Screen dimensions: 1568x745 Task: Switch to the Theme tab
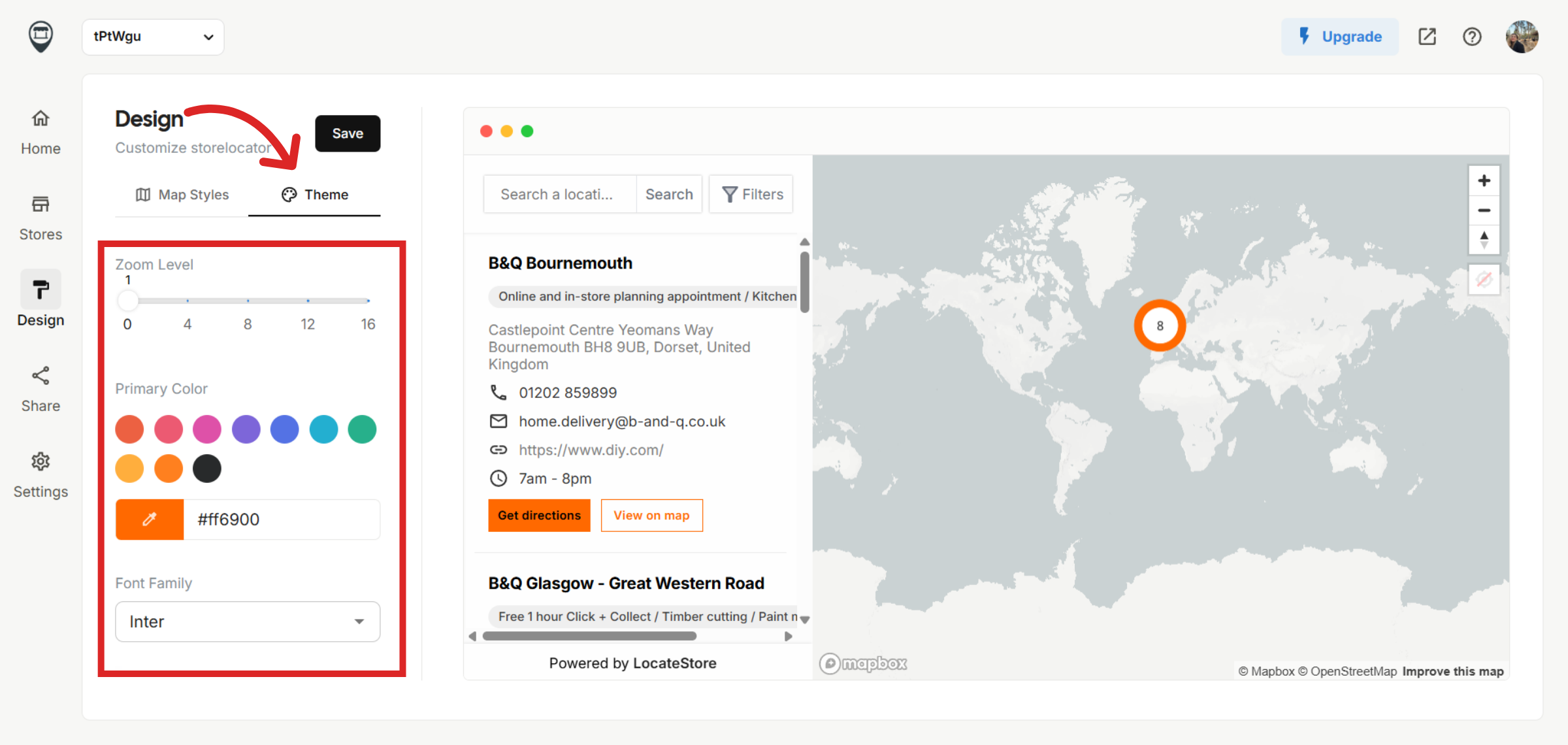(x=315, y=195)
